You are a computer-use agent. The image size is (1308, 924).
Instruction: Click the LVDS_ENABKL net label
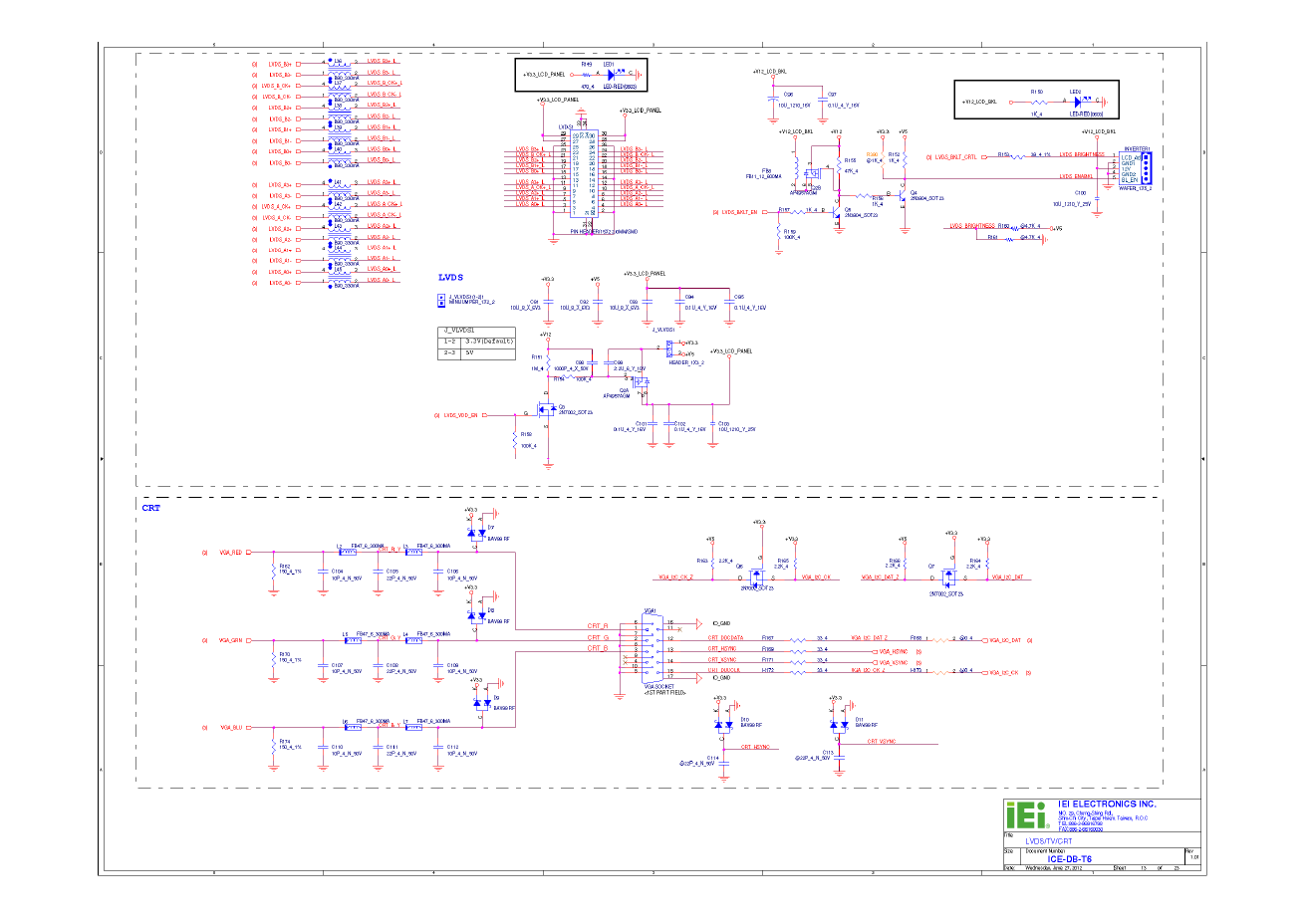[x=1076, y=177]
